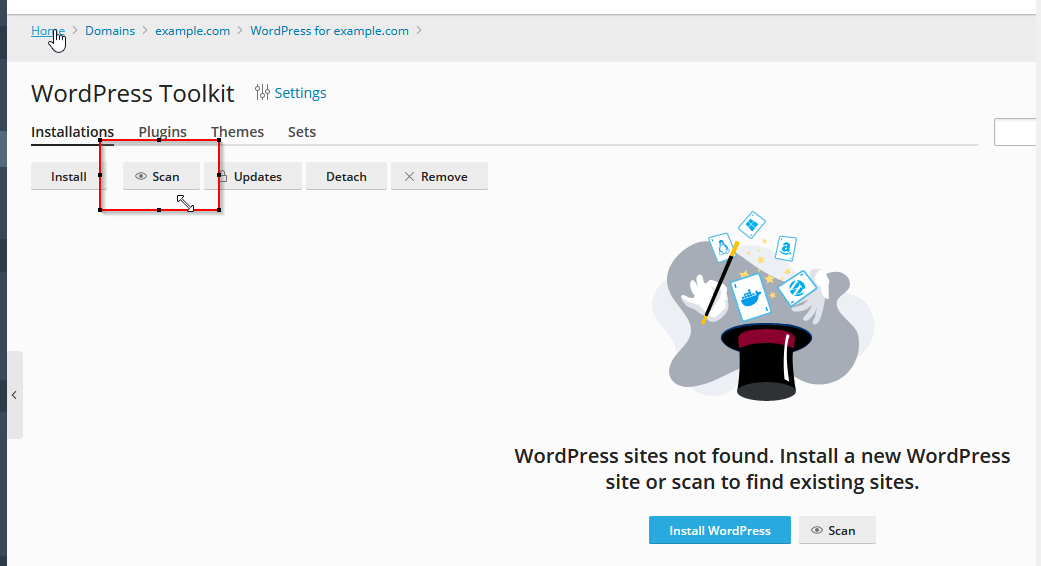Open the WordPress for example.com breadcrumb
The width and height of the screenshot is (1041, 566).
pyautogui.click(x=329, y=31)
